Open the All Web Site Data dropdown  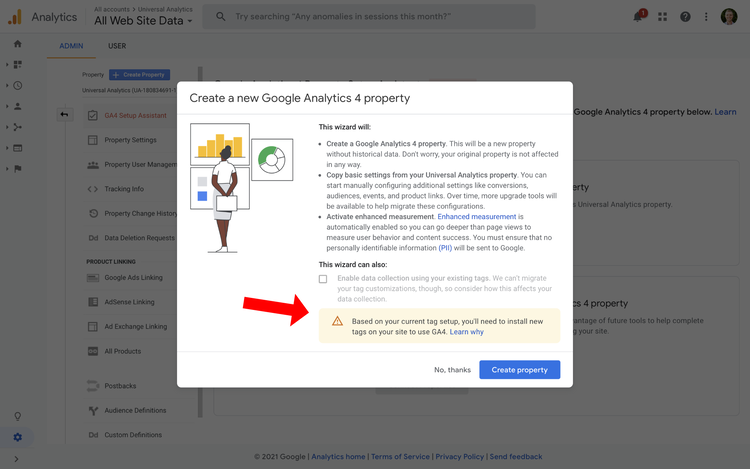(143, 21)
